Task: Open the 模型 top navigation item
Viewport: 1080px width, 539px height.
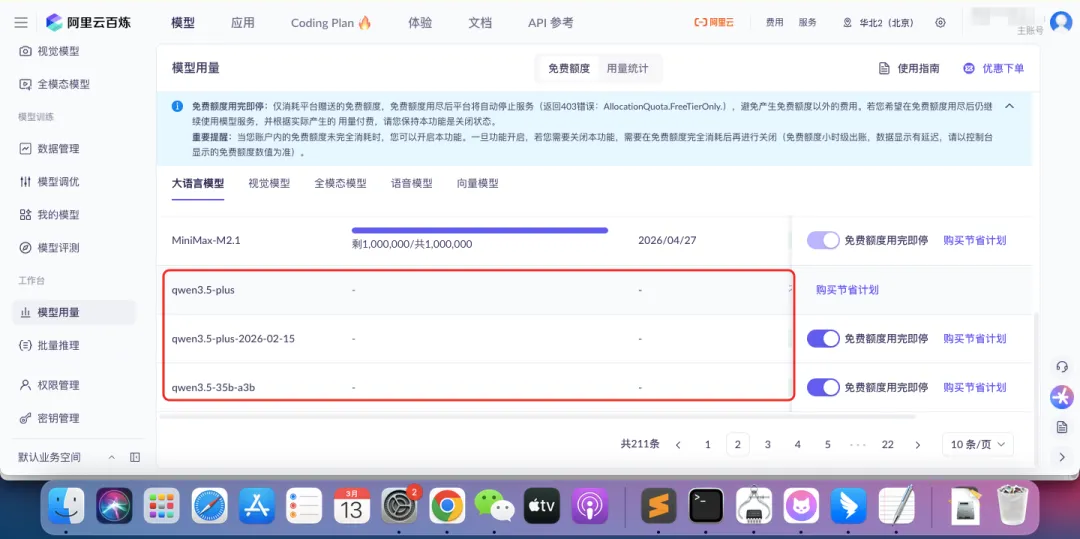Action: (183, 23)
